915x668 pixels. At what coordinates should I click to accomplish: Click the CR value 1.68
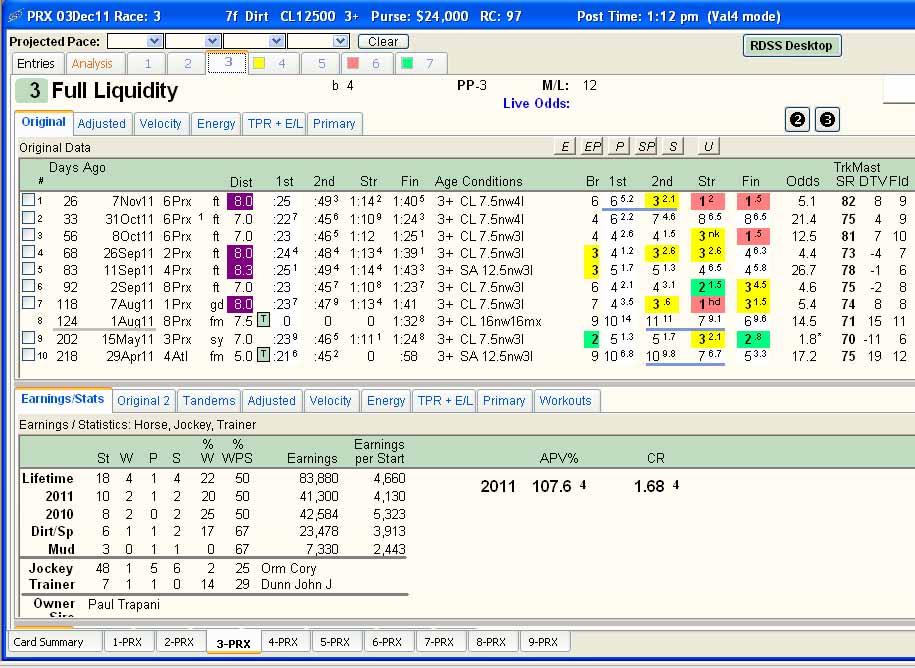649,486
